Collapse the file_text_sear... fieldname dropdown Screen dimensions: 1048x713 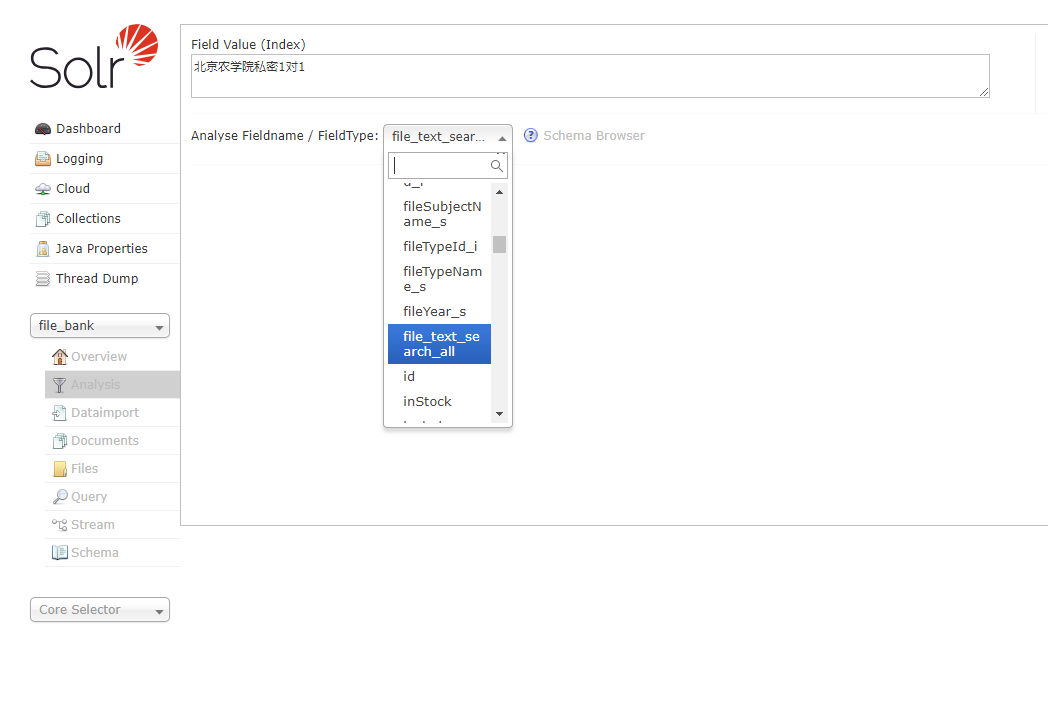[448, 136]
